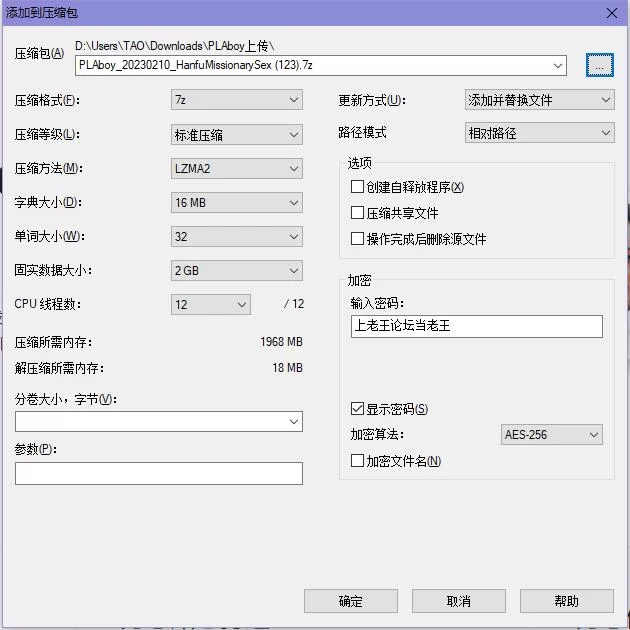
Task: Close the add-to-archive dialog window
Action: 611,12
